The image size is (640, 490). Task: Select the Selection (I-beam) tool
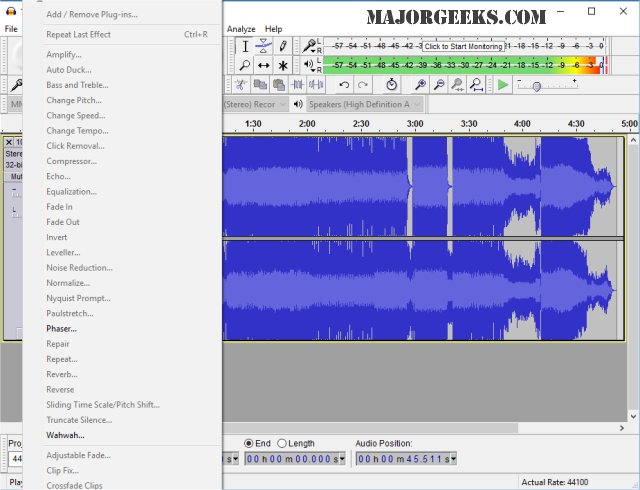coord(245,46)
